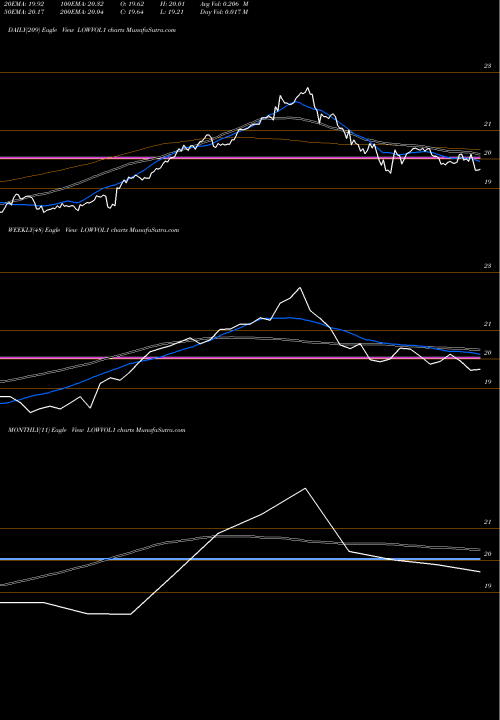Image resolution: width=500 pixels, height=720 pixels.
Task: Click the peak of the weekly price line
Action: (x=300, y=288)
